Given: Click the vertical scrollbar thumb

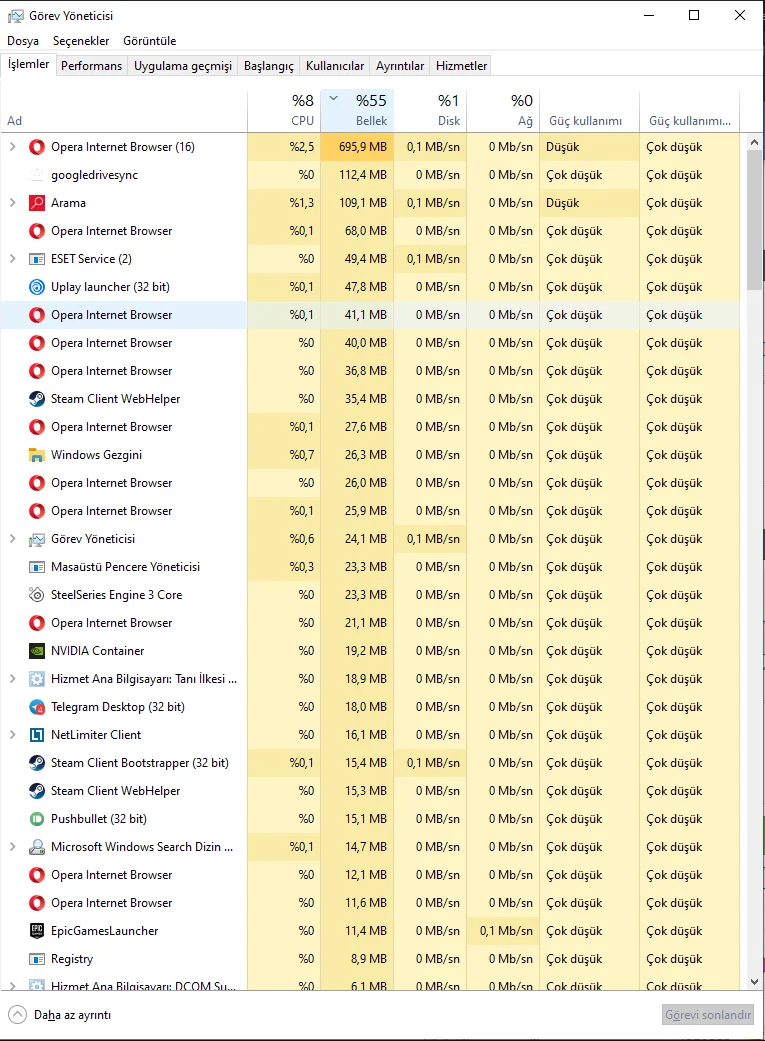Looking at the screenshot, I should coord(754,220).
